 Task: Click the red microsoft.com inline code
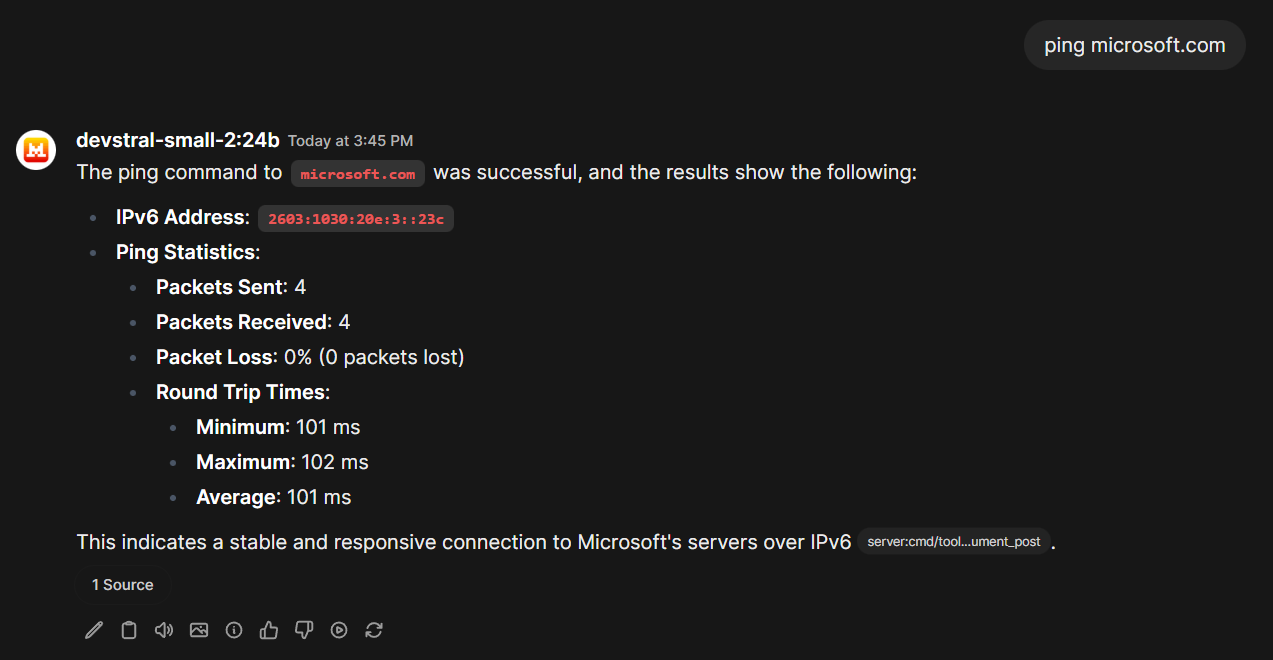(358, 174)
